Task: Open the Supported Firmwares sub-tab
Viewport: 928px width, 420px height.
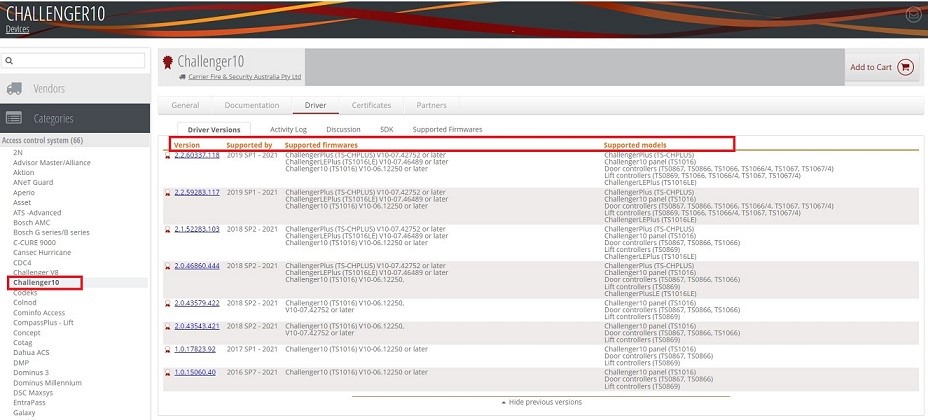Action: (x=447, y=130)
